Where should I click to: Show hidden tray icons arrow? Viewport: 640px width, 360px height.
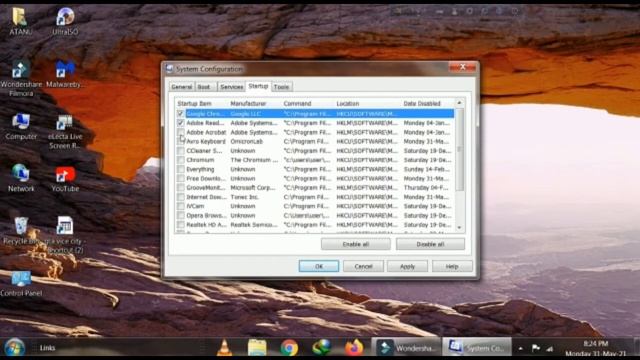click(x=520, y=348)
